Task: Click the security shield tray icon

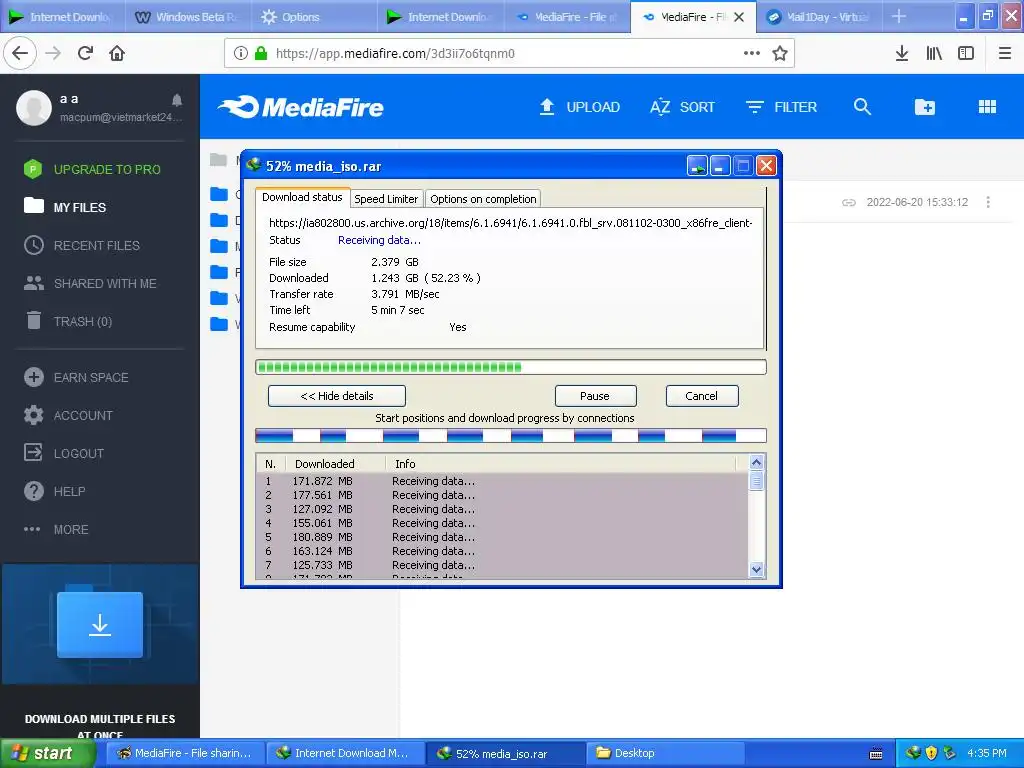Action: tap(931, 753)
